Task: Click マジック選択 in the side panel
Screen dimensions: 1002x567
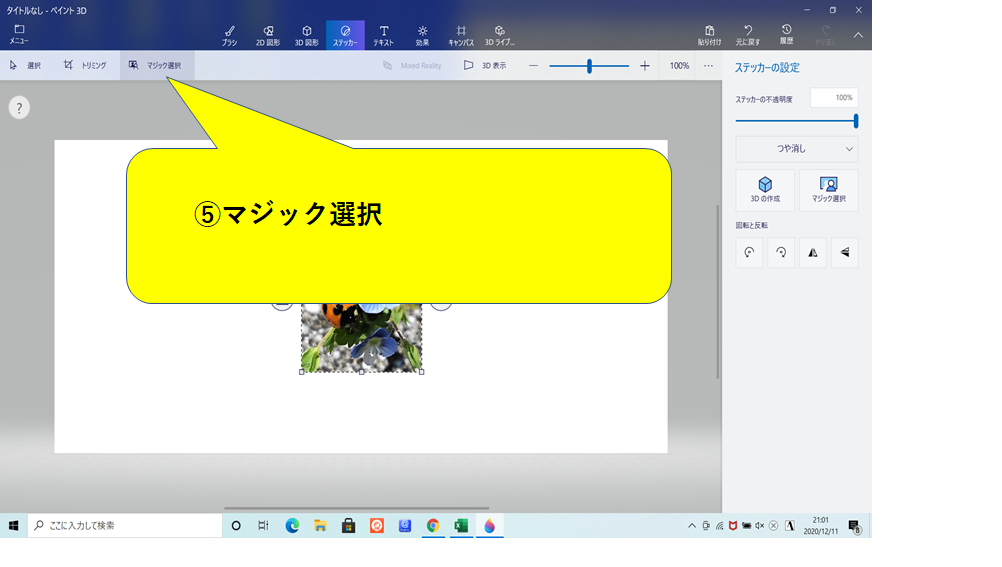Action: coord(828,190)
